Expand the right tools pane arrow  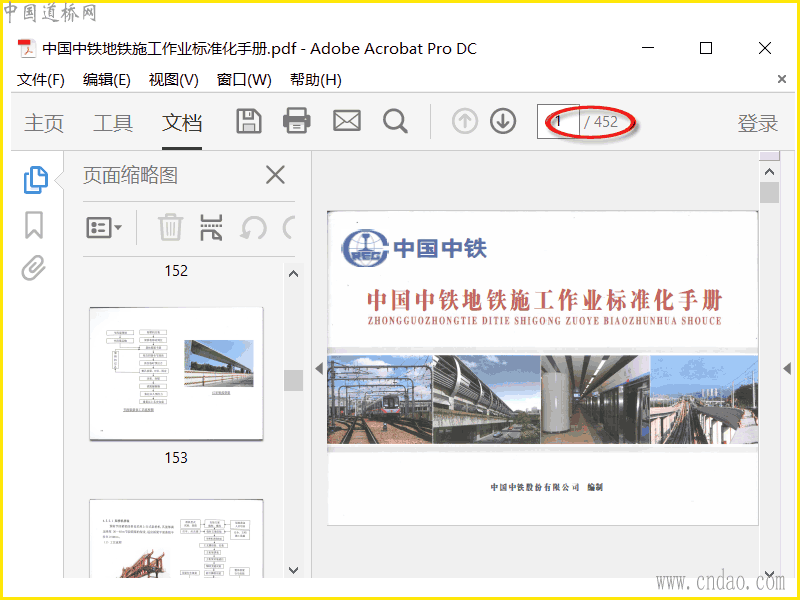coord(787,368)
